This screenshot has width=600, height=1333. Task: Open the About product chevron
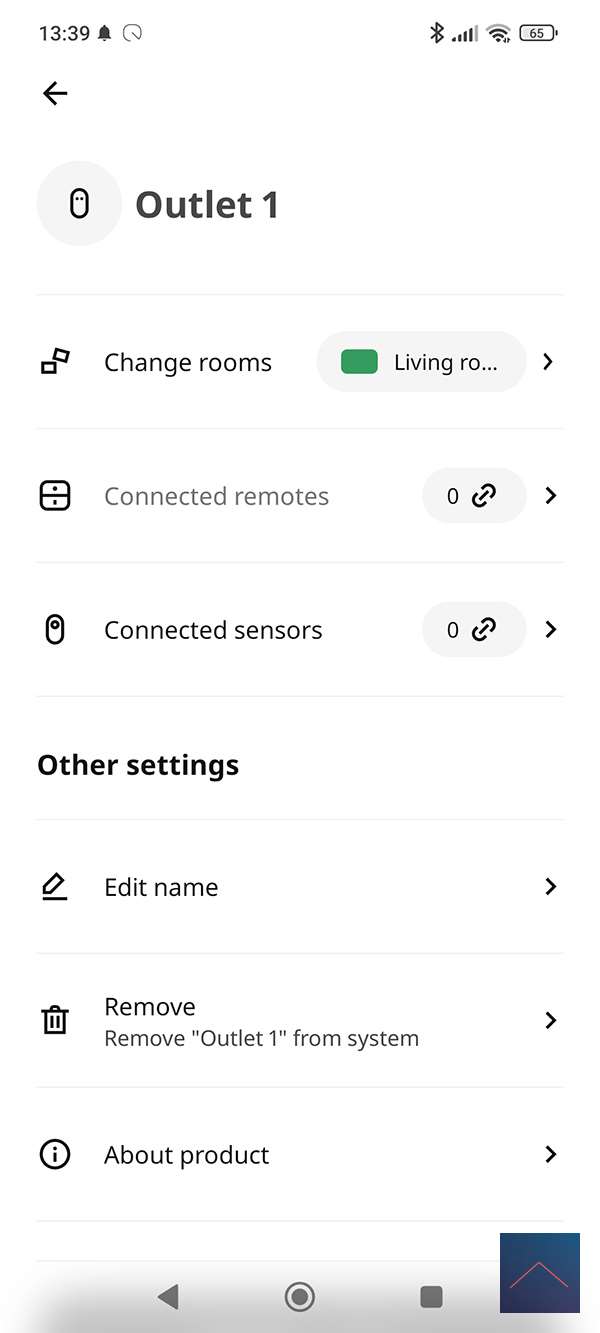point(550,1155)
